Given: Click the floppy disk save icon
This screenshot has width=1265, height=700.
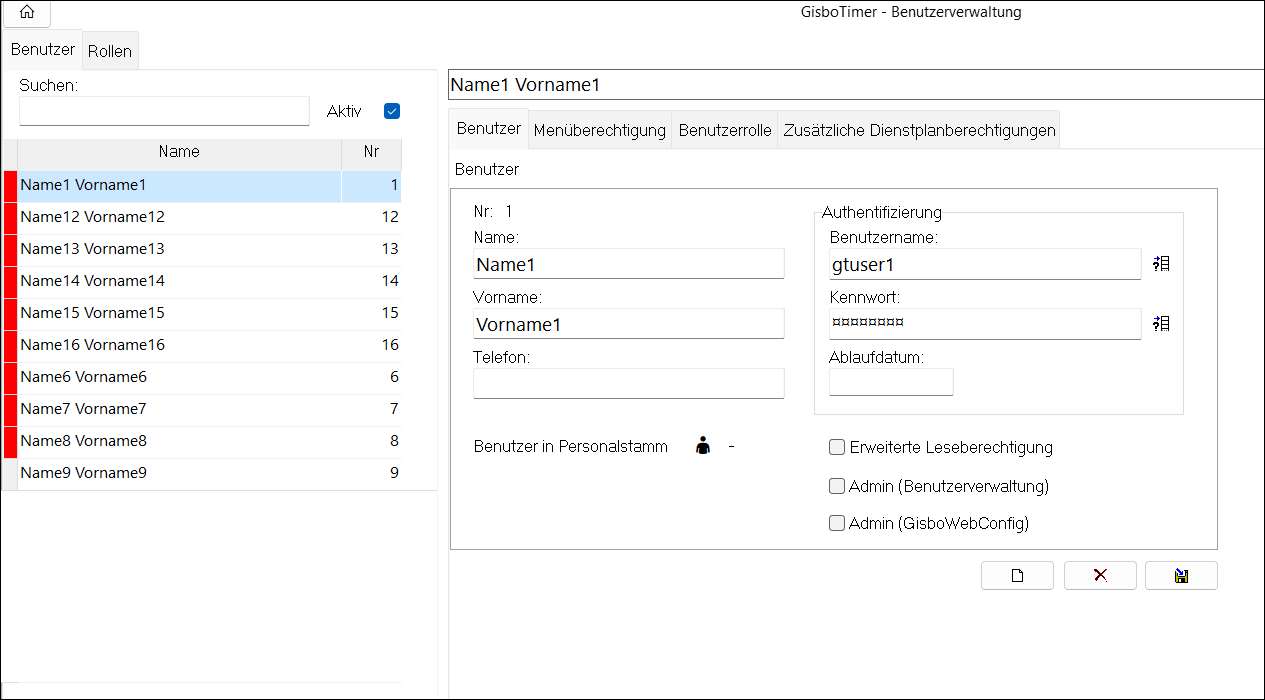Looking at the screenshot, I should [1181, 575].
